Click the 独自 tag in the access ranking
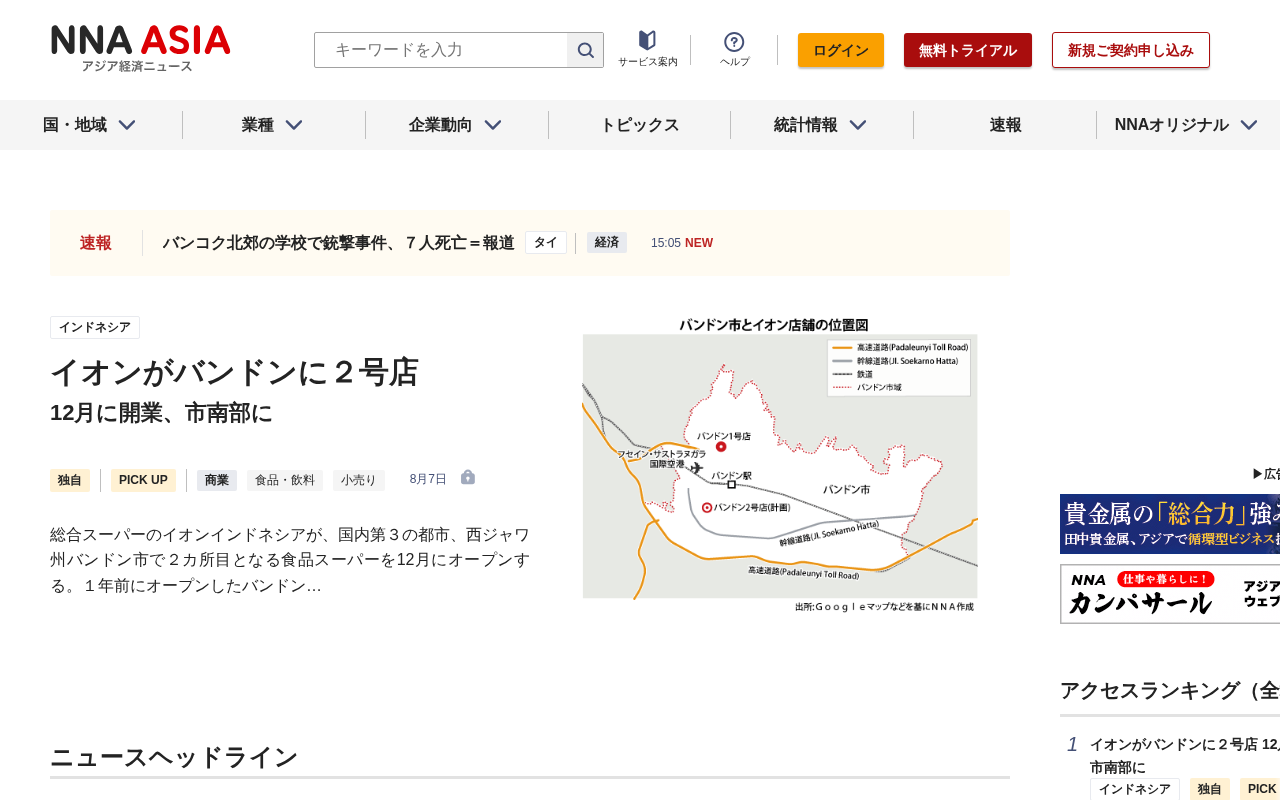This screenshot has height=800, width=1280. (x=1210, y=789)
